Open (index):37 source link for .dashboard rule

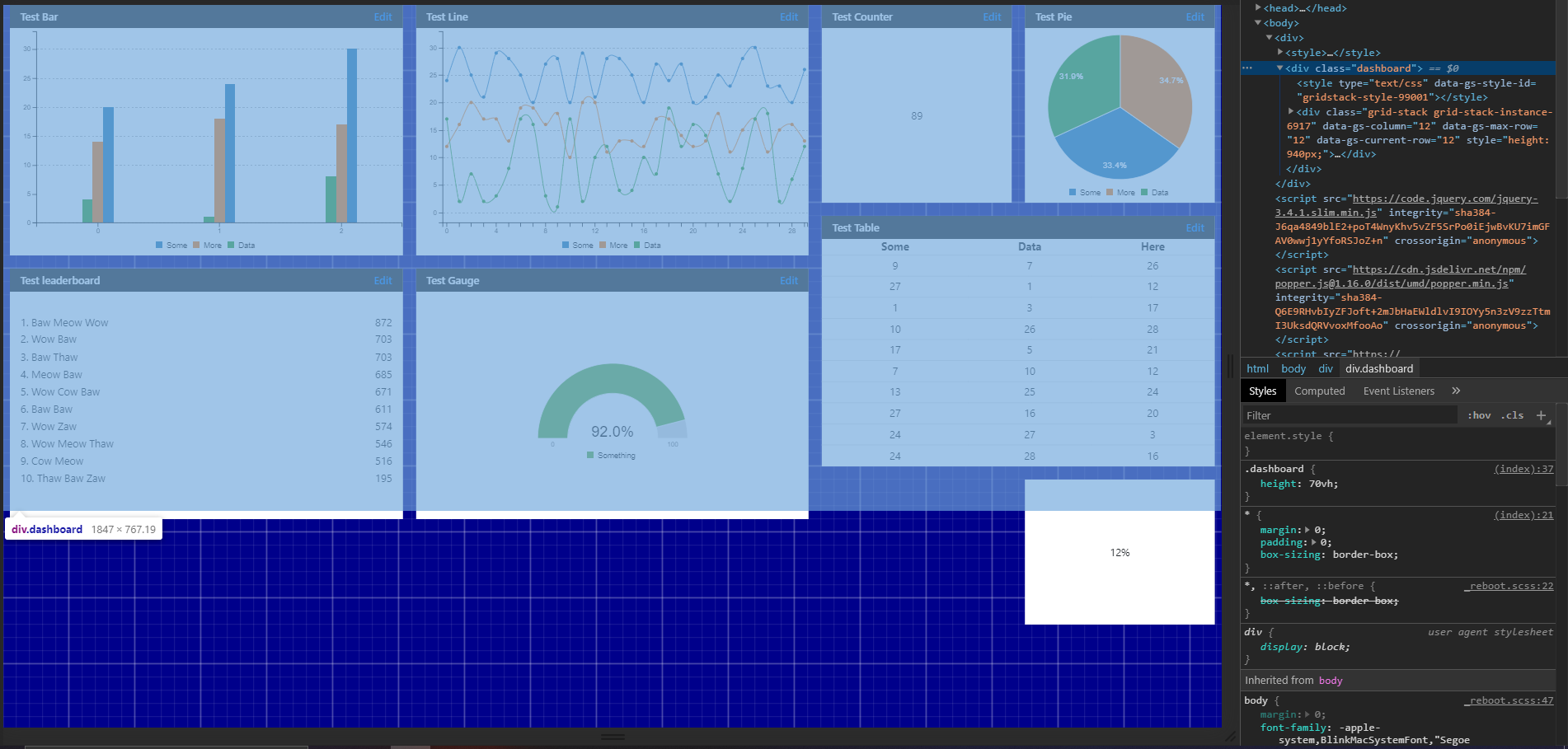pyautogui.click(x=1523, y=469)
